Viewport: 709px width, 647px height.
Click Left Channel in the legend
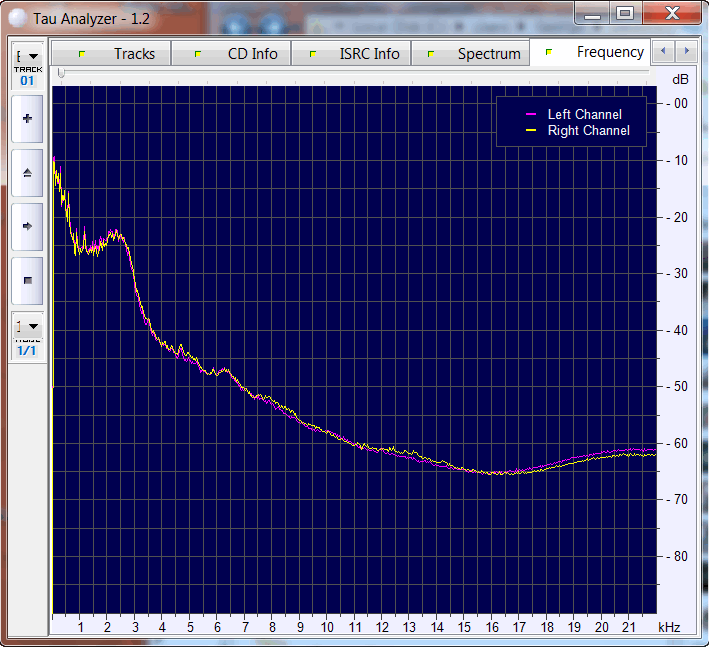click(x=584, y=115)
